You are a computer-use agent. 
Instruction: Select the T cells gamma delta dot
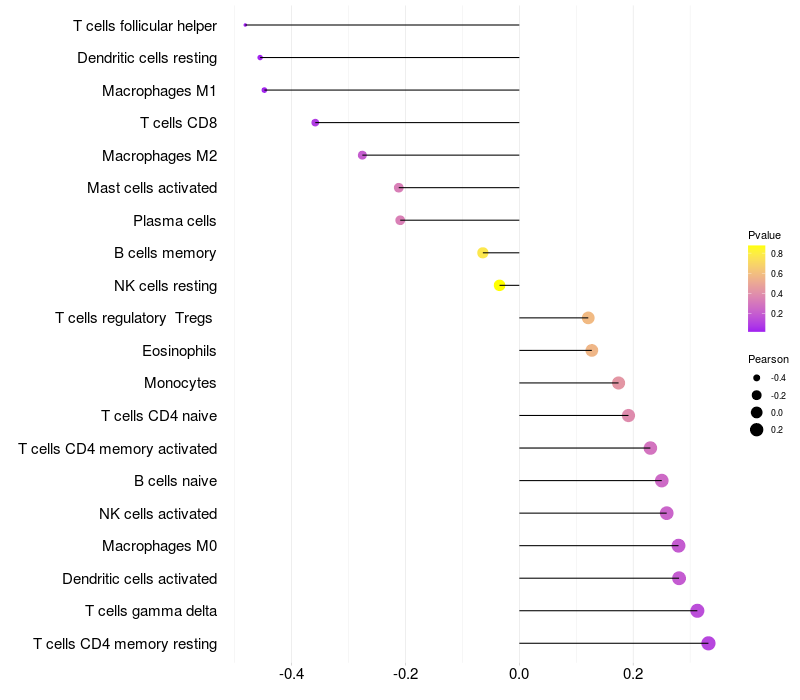pyautogui.click(x=697, y=611)
